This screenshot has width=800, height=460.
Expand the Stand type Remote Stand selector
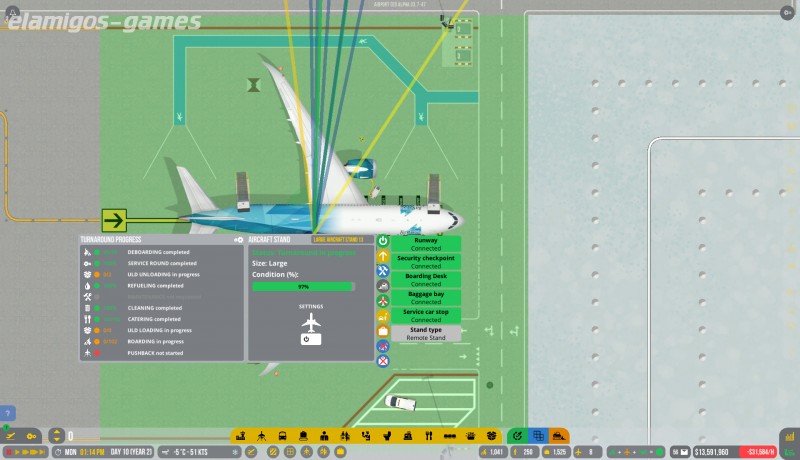click(x=425, y=333)
